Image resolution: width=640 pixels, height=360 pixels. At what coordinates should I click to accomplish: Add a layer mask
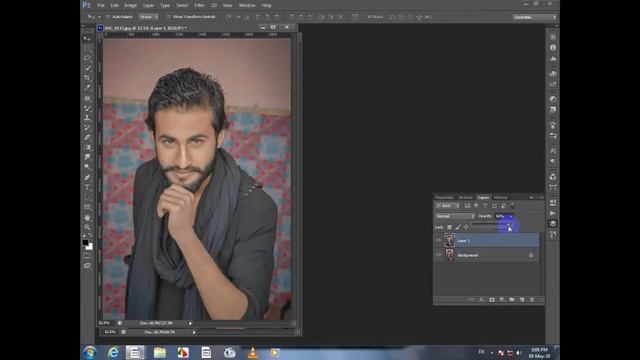492,300
